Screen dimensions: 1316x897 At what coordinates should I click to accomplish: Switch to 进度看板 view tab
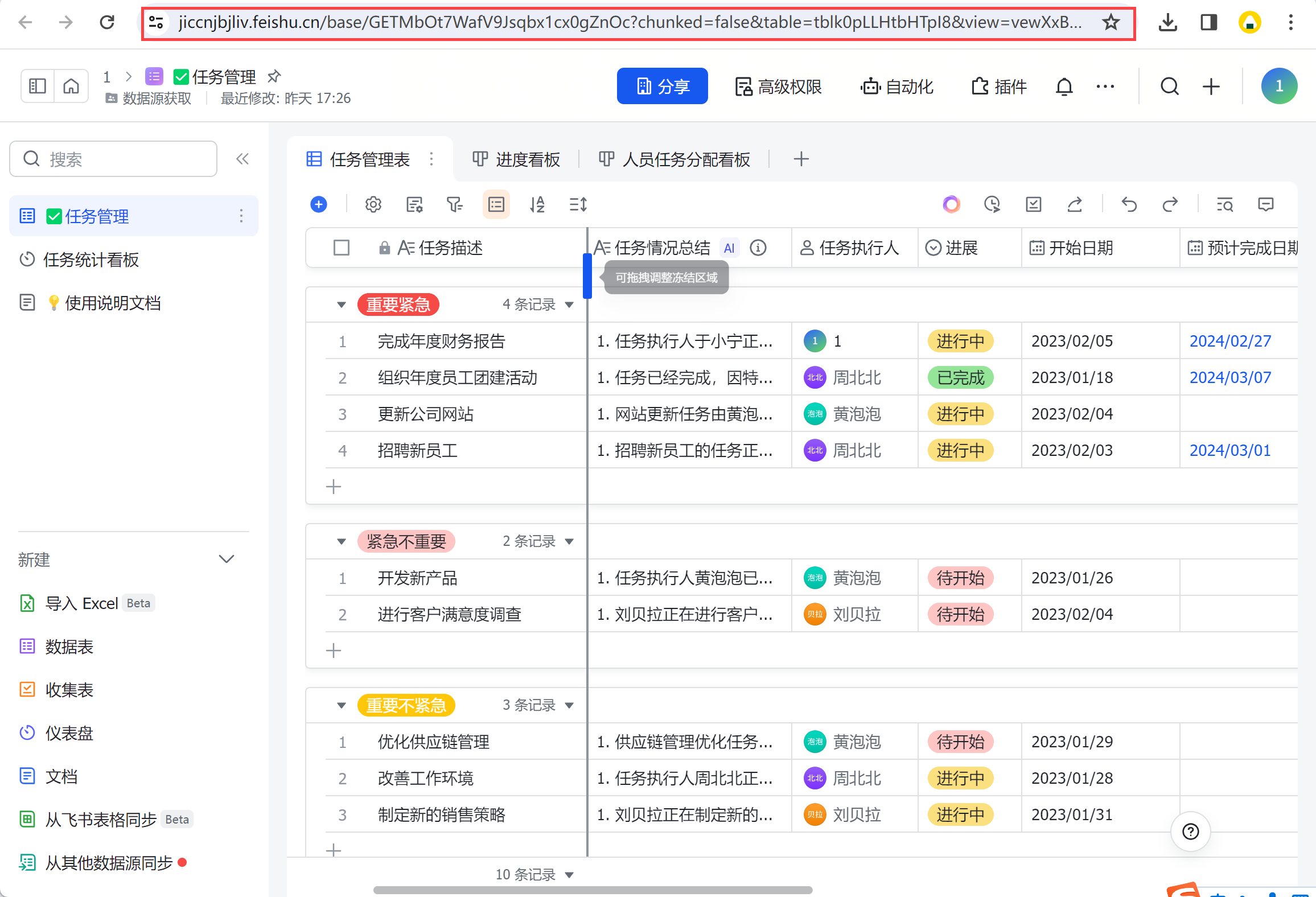[x=516, y=159]
